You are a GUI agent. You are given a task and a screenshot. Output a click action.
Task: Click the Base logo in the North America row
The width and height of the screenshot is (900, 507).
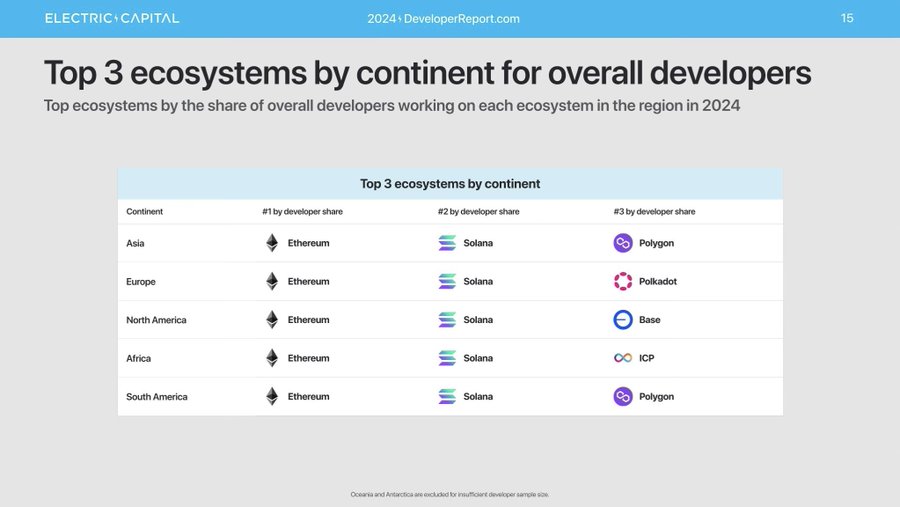tap(623, 320)
